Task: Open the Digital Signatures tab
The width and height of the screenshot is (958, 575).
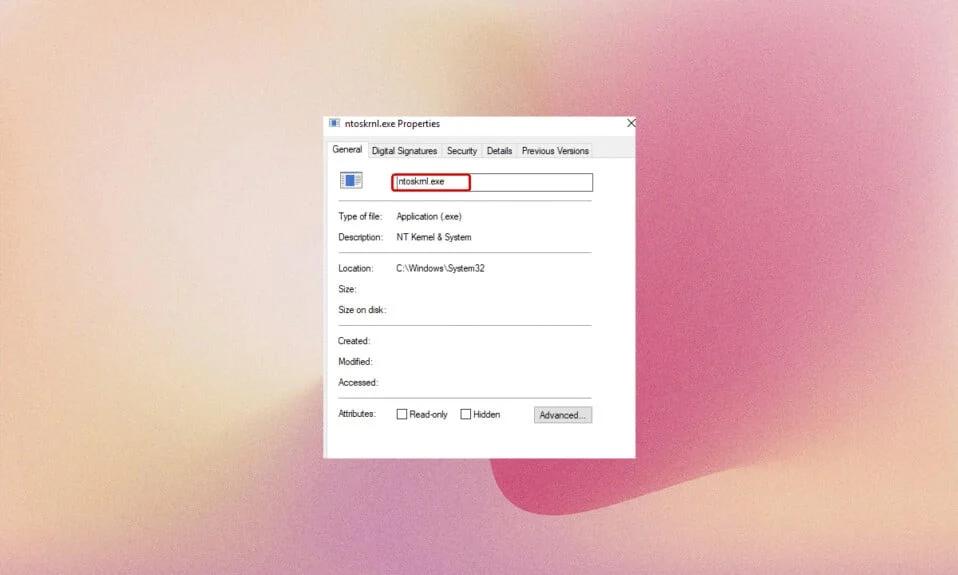Action: pos(404,151)
